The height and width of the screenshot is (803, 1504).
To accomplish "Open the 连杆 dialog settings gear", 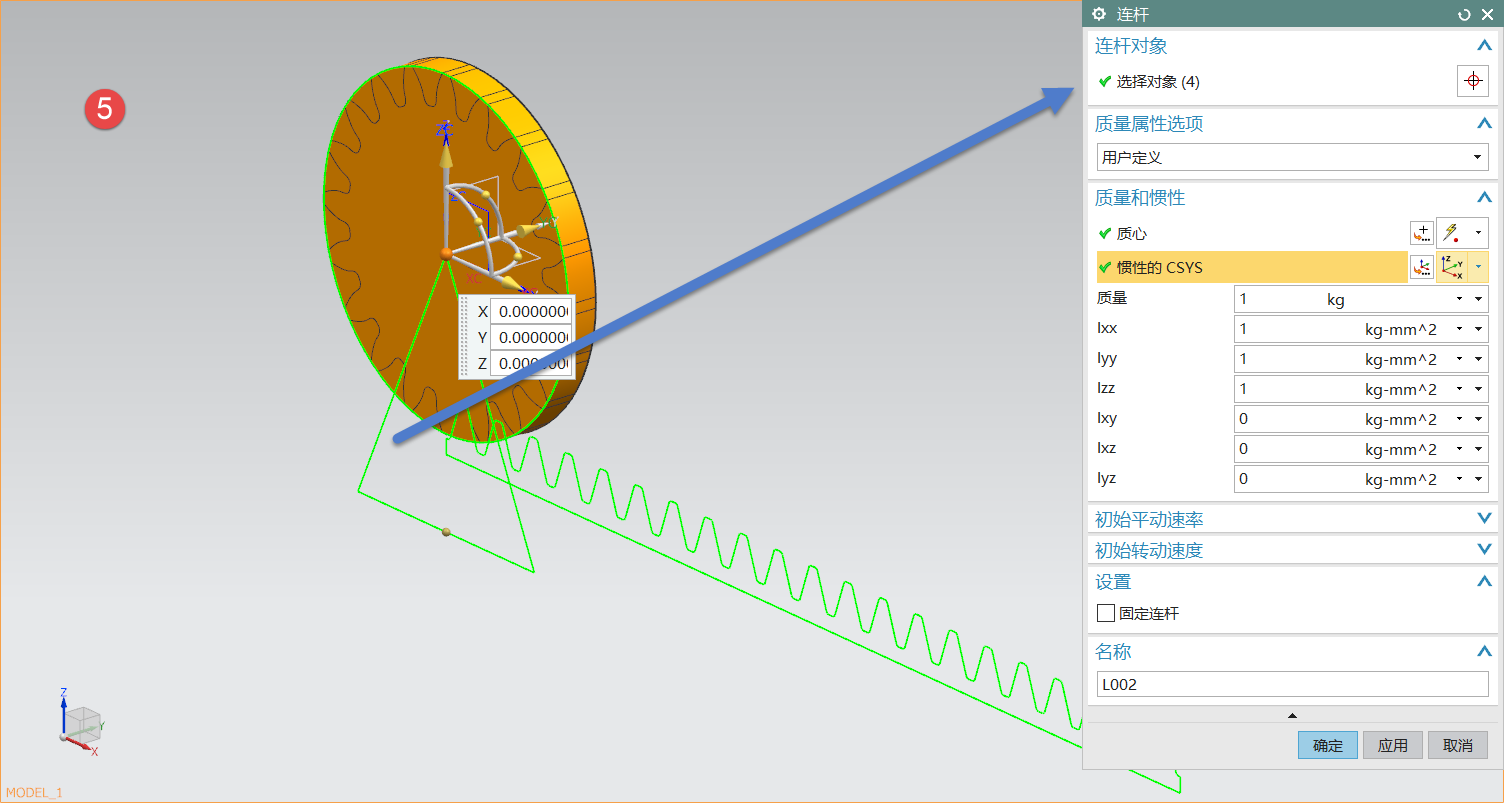I will point(1099,14).
